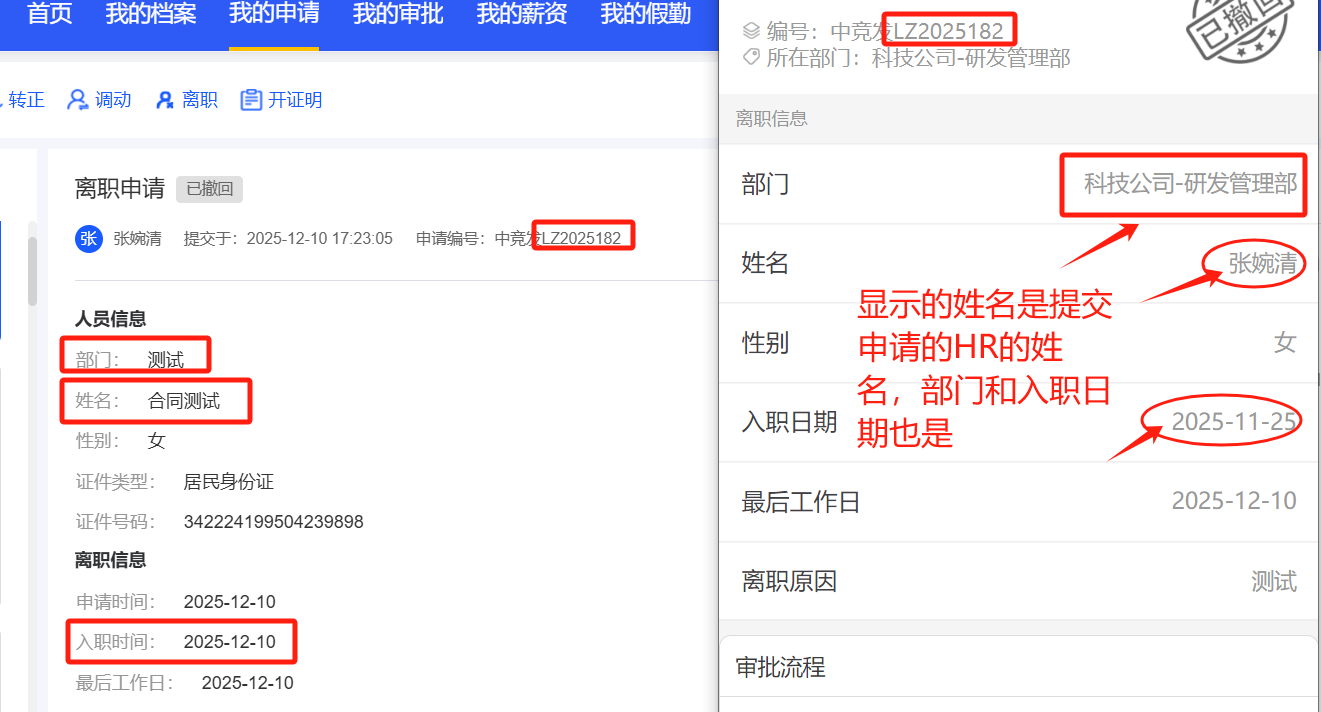Click the 离职申请 heading
This screenshot has width=1321, height=712.
(120, 188)
